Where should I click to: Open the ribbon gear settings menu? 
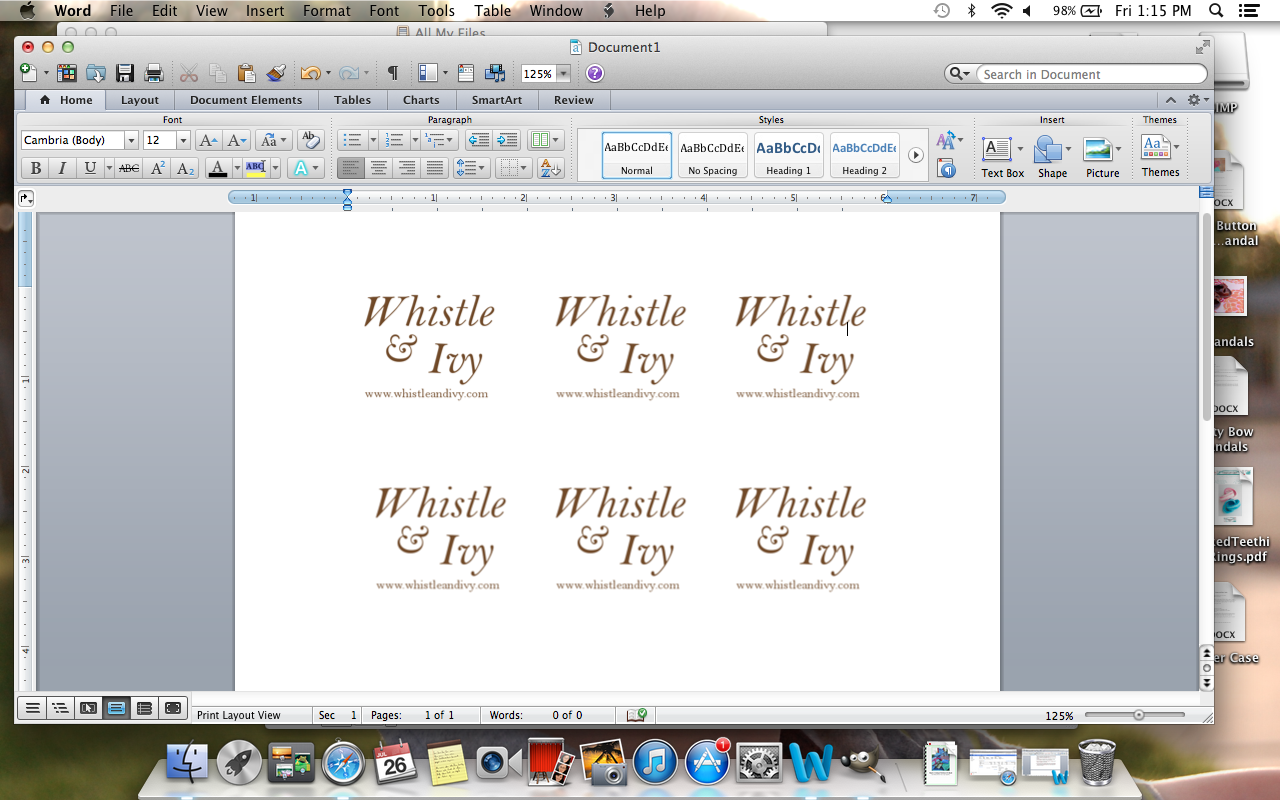click(x=1196, y=100)
